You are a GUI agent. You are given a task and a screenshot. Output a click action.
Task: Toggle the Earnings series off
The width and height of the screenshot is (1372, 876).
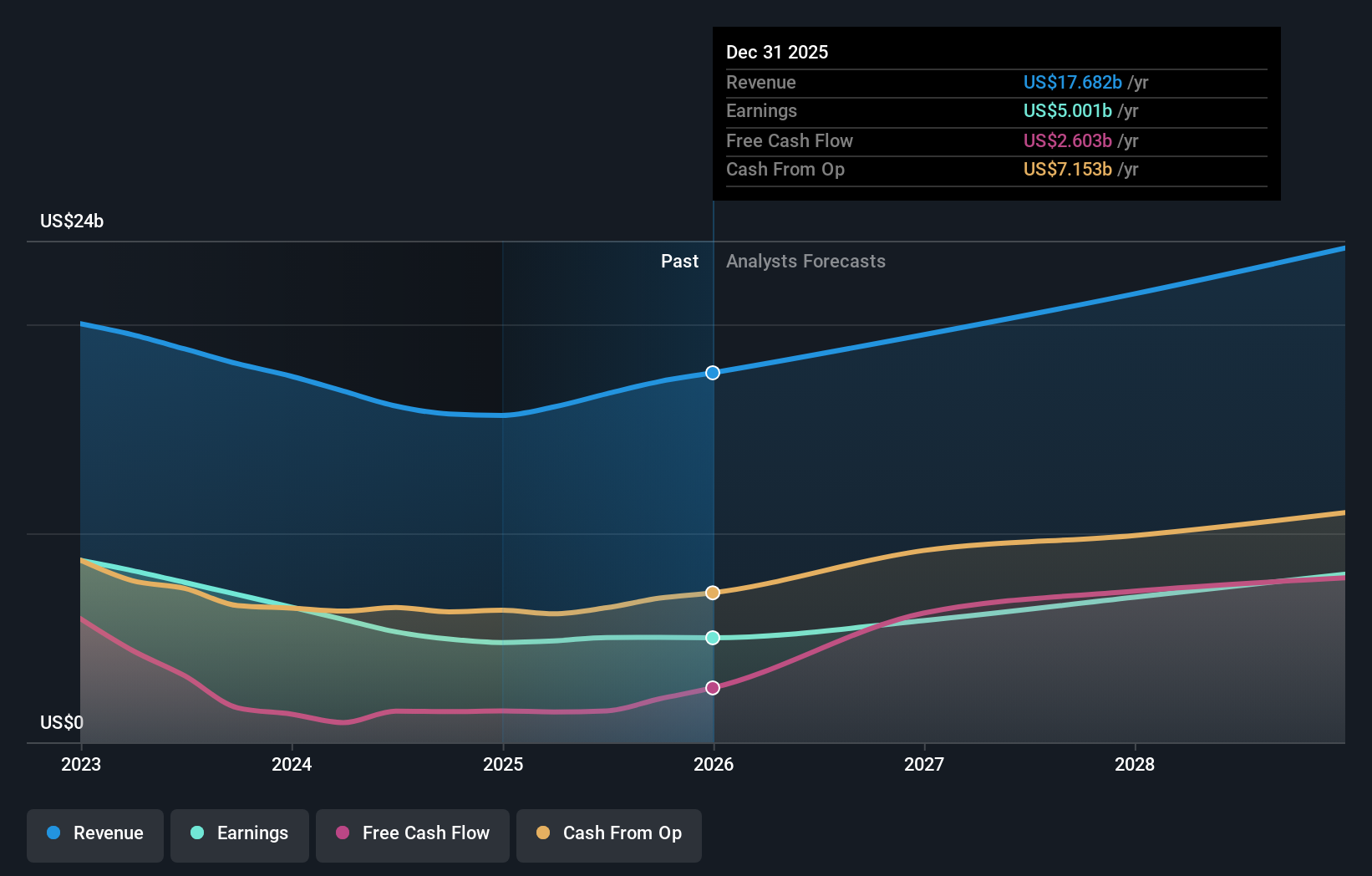point(240,833)
